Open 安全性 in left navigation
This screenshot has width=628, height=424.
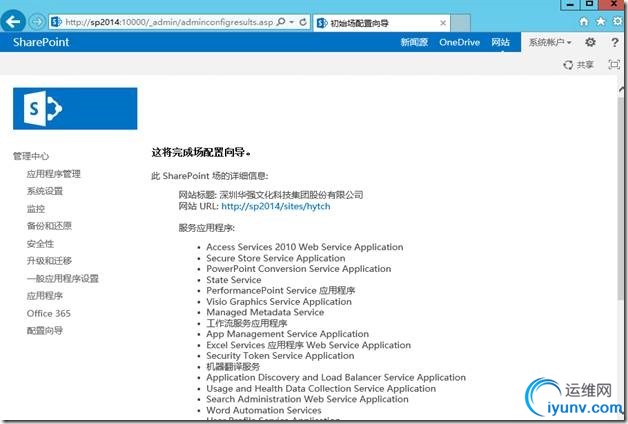coord(40,243)
